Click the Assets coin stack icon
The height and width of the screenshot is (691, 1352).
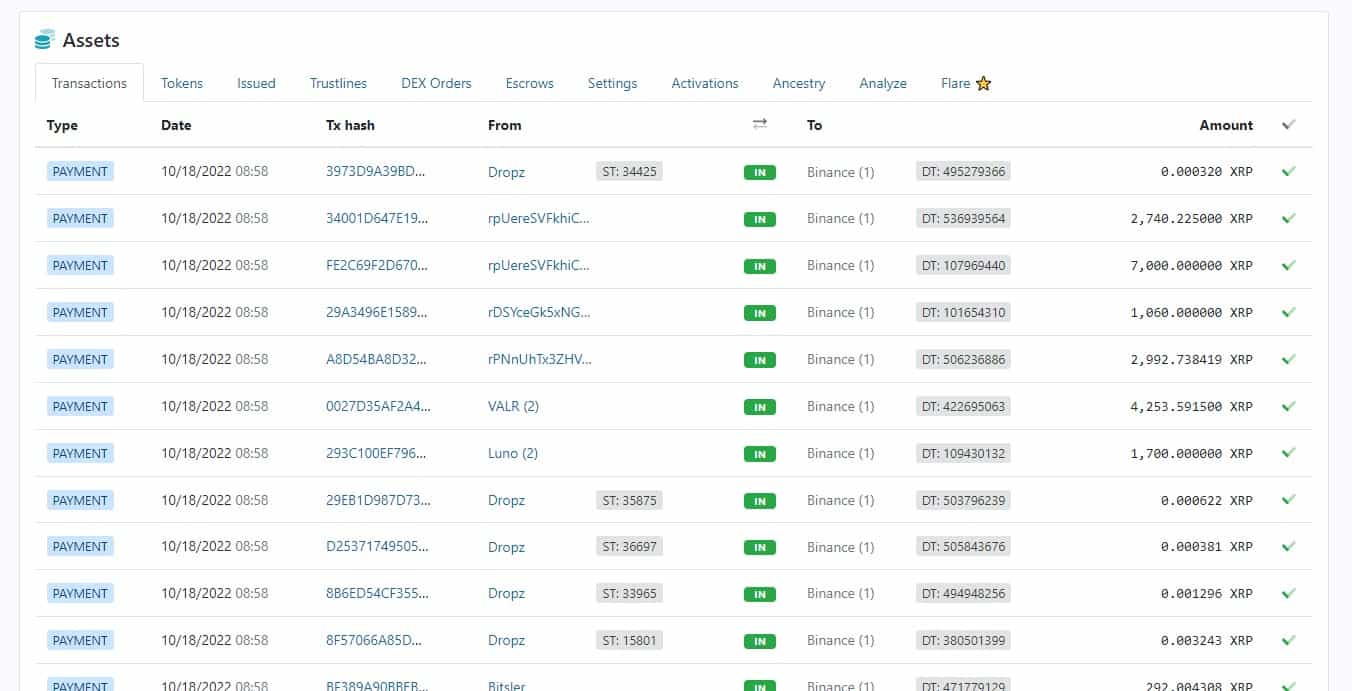point(44,40)
